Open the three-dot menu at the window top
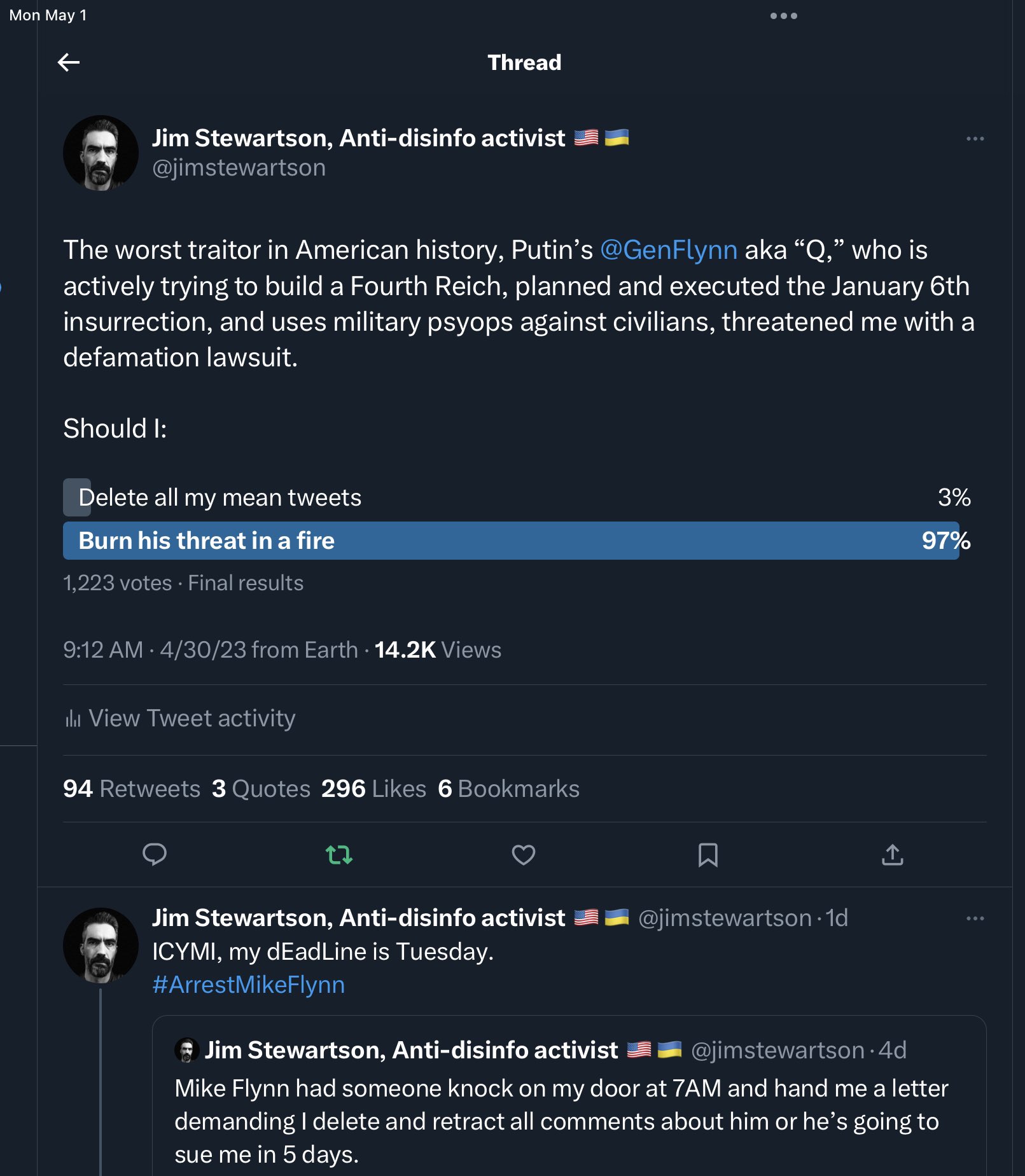Viewport: 1025px width, 1176px height. tap(783, 16)
